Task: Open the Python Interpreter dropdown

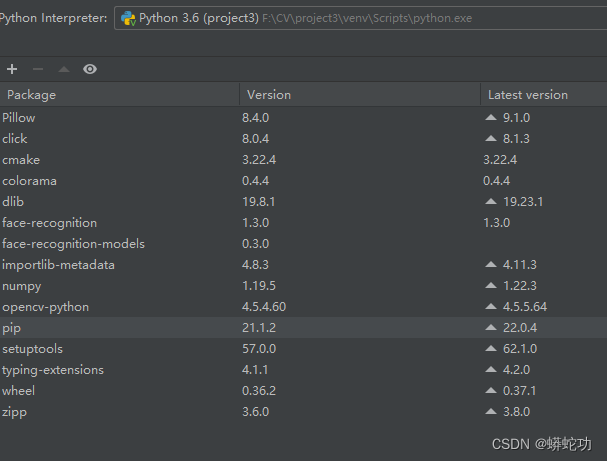Action: click(360, 18)
